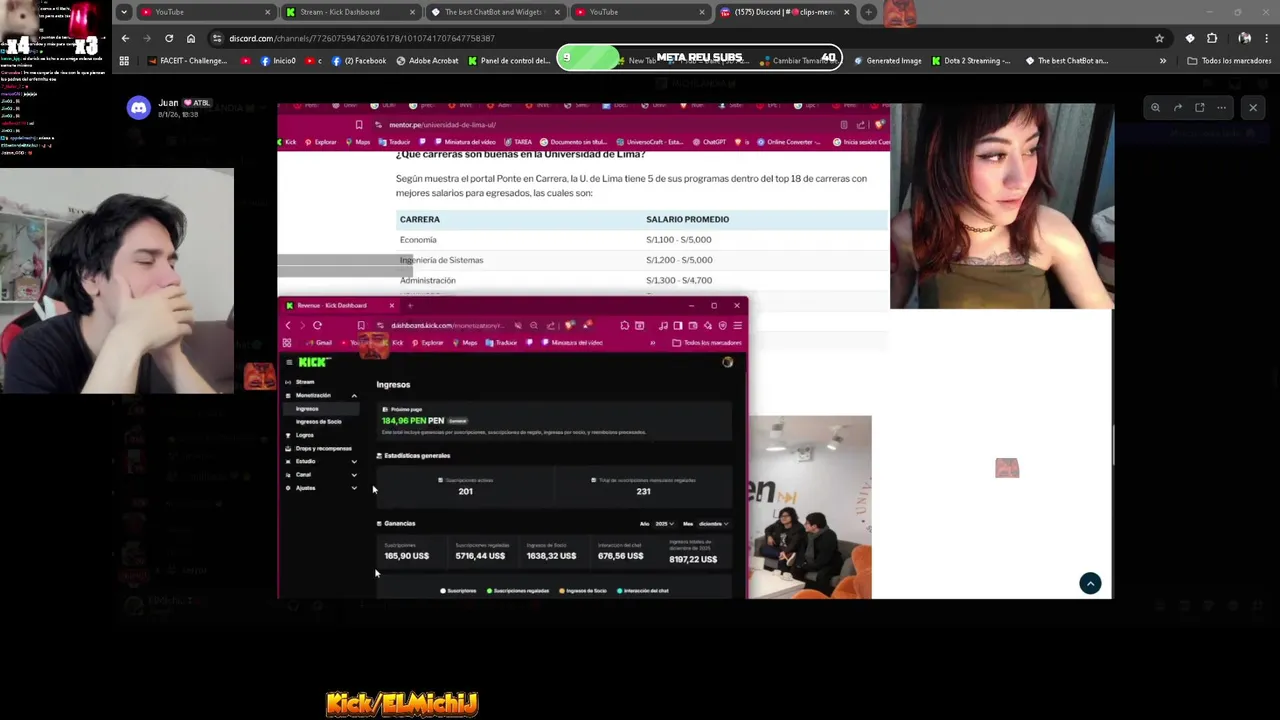Show more bookmarks with the double chevron
Screen dimensions: 1280x720
(x=1162, y=61)
